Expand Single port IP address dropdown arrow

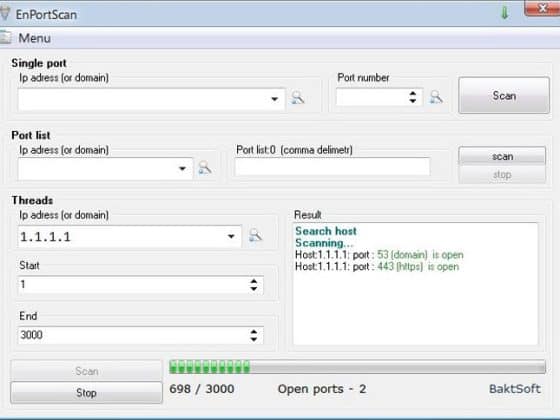point(274,99)
